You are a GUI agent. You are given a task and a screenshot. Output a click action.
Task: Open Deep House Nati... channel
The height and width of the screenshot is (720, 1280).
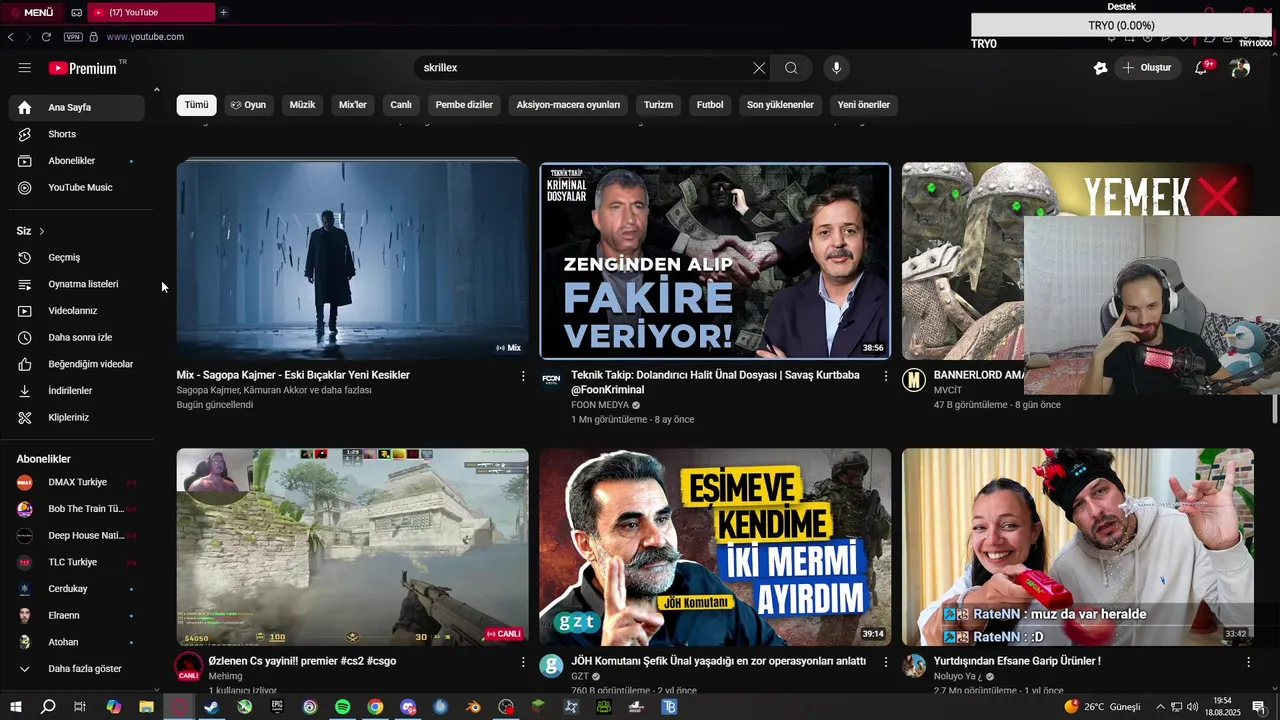[76, 536]
